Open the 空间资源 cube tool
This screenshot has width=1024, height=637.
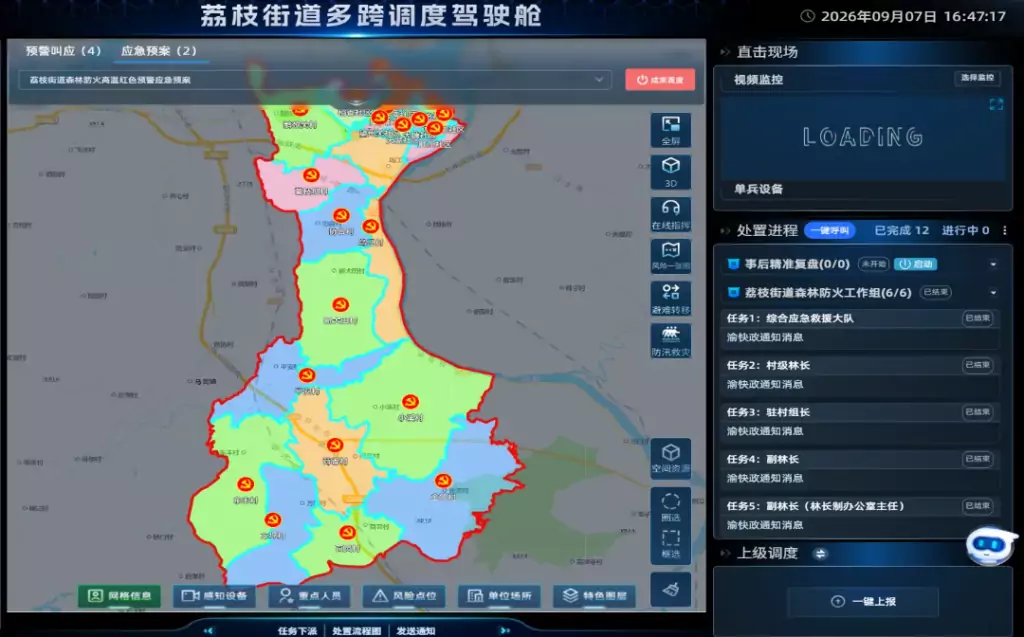click(671, 458)
